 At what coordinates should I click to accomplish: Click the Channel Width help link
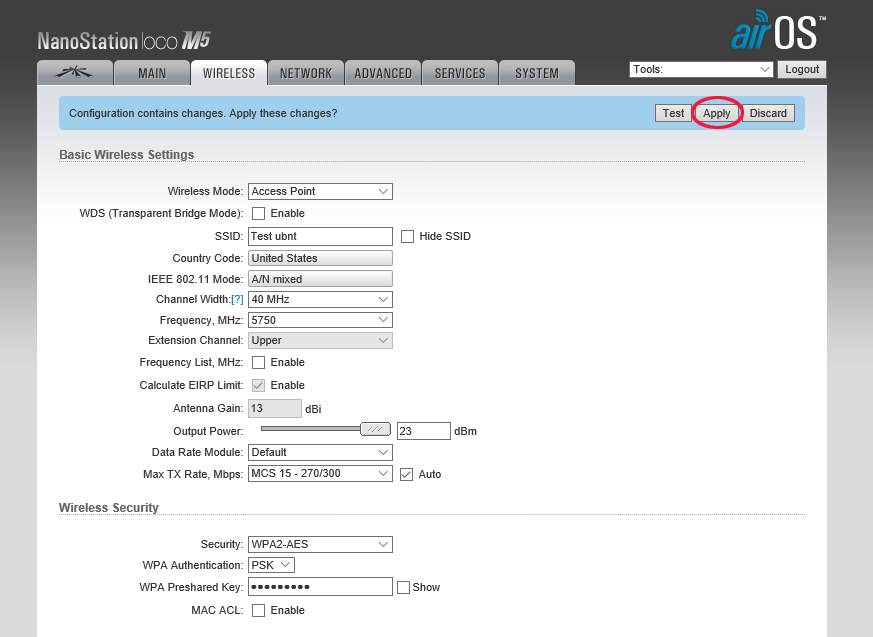237,300
